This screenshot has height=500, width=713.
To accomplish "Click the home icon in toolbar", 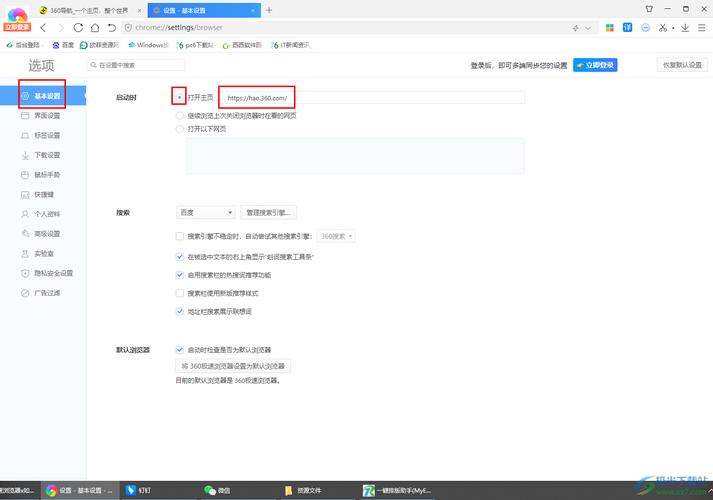I will 94,27.
